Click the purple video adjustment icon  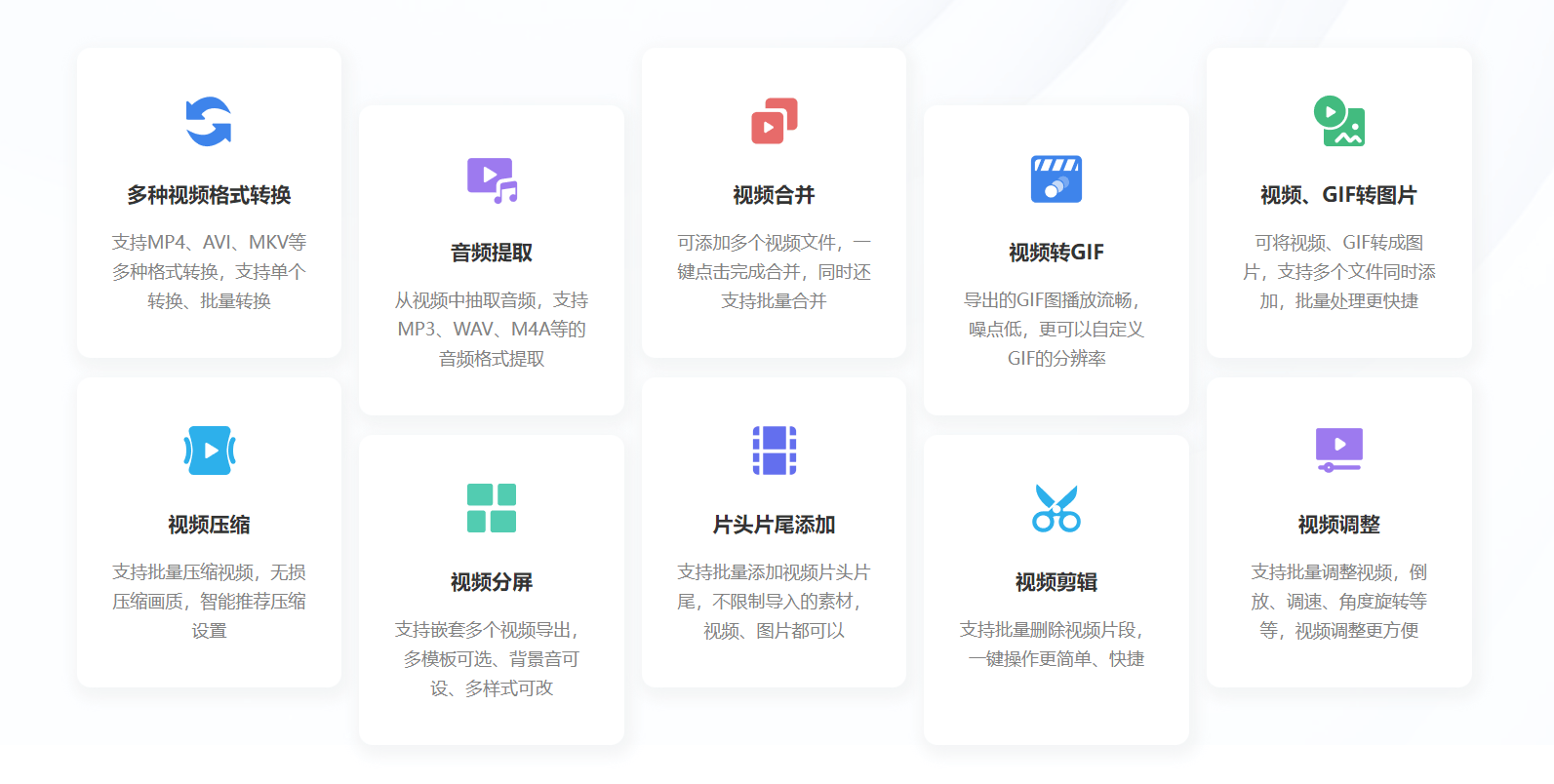tap(1338, 450)
